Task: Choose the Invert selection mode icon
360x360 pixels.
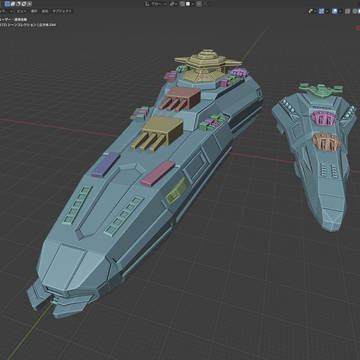Action: point(24,4)
